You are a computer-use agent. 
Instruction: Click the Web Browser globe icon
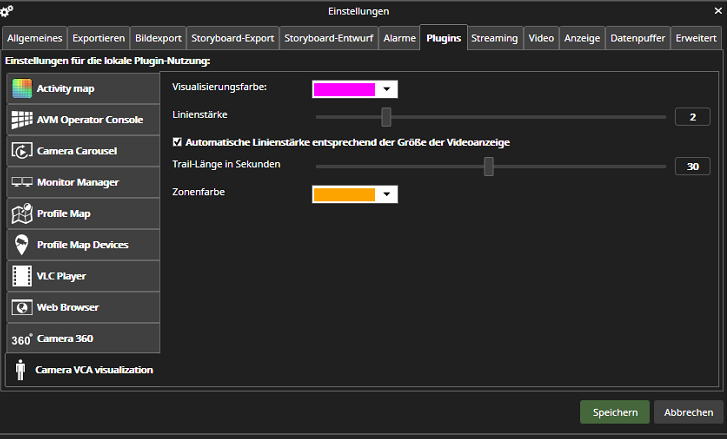coord(22,307)
